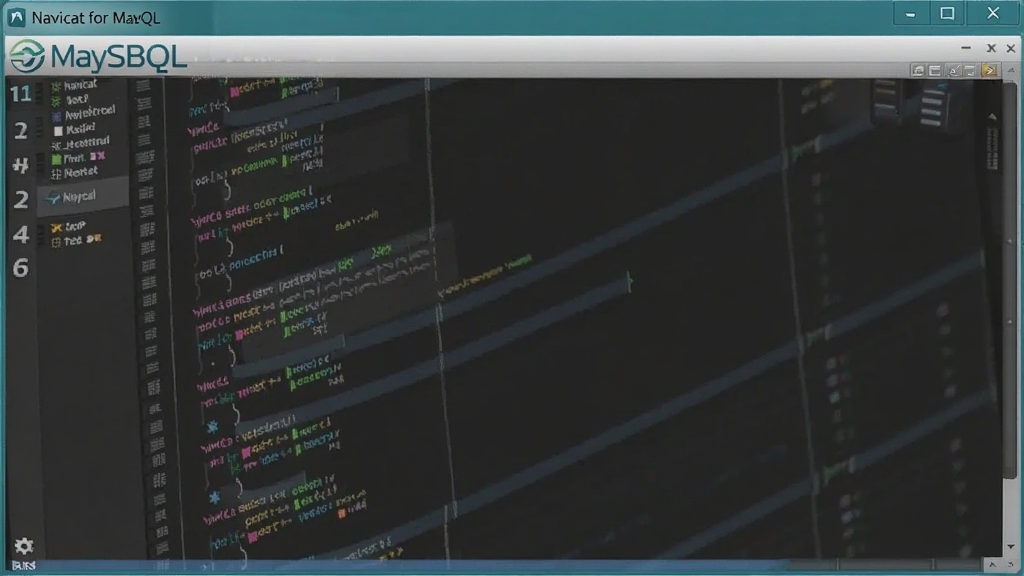
Task: Open the settings gear icon above Bues
Action: (24, 546)
